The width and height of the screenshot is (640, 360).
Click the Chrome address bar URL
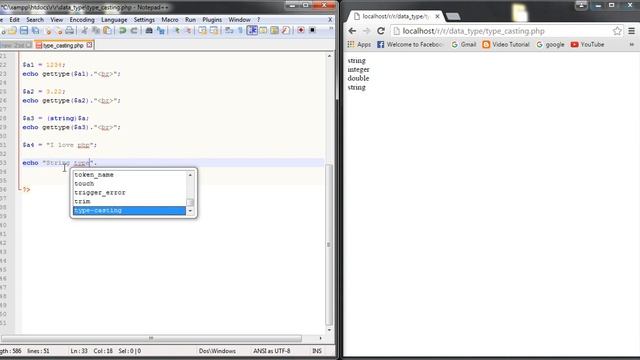473,31
